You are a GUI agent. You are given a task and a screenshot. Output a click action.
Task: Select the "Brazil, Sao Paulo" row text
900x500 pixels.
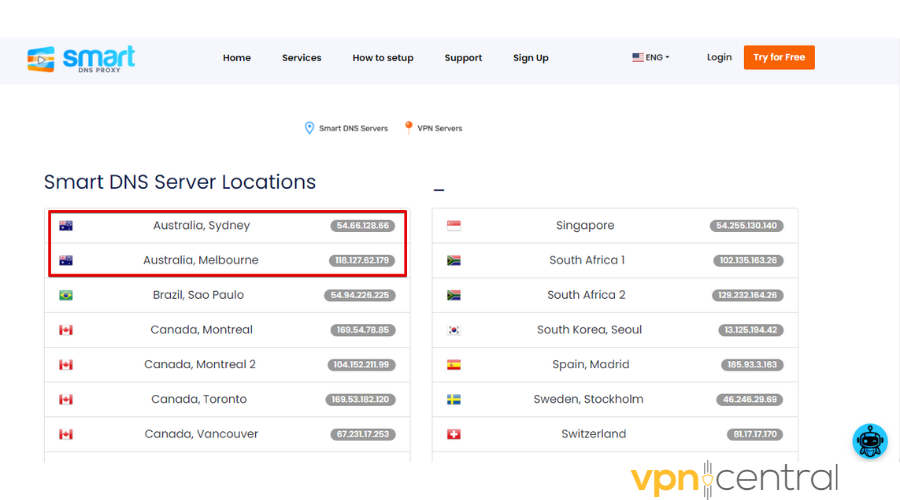point(198,295)
